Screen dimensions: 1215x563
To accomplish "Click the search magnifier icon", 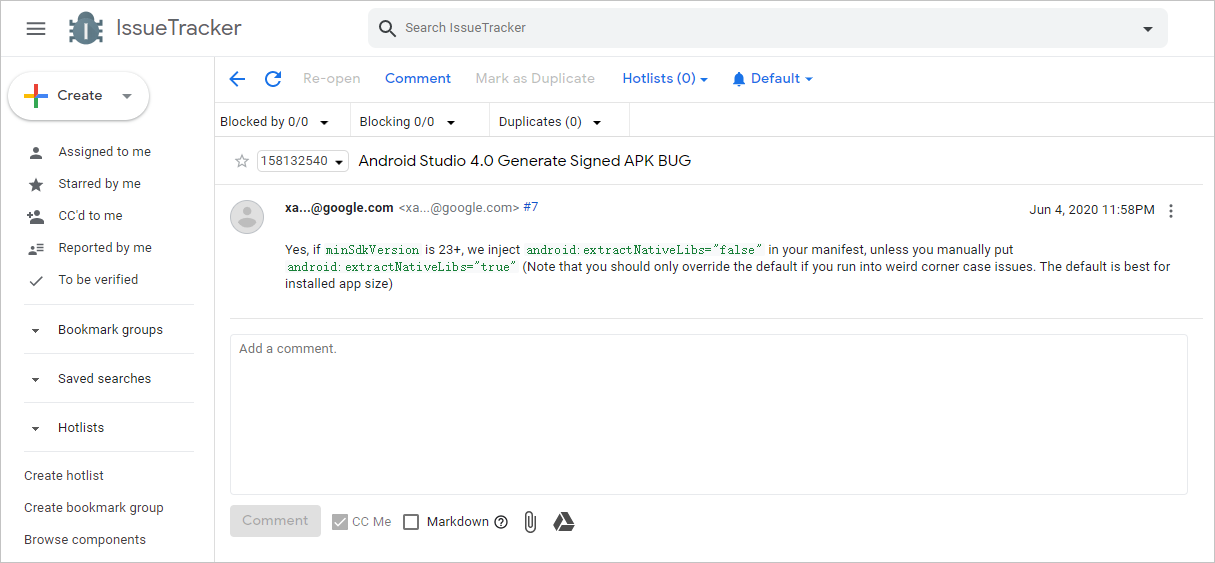I will [x=387, y=28].
